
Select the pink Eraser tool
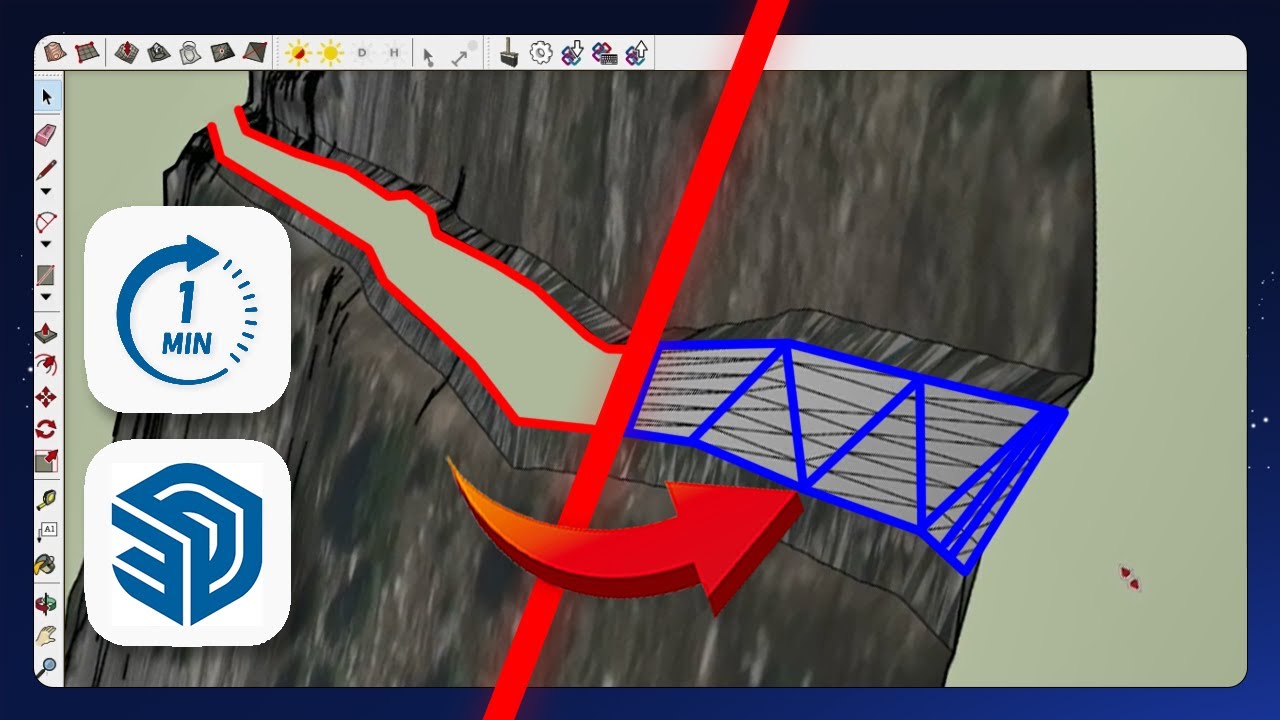tap(46, 134)
